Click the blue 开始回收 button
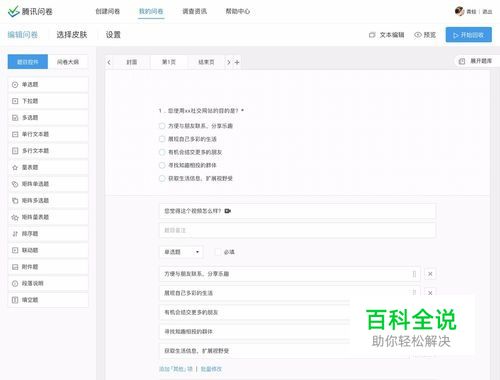The image size is (500, 380). (x=468, y=35)
